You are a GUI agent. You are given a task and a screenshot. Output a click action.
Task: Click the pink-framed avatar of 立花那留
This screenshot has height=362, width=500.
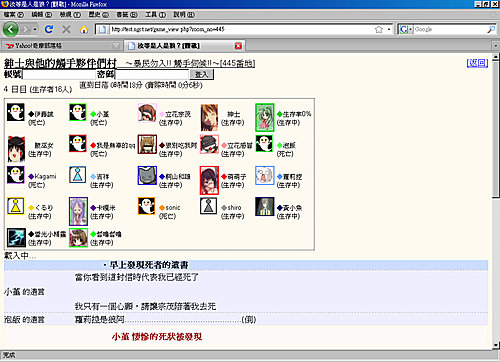tap(209, 144)
